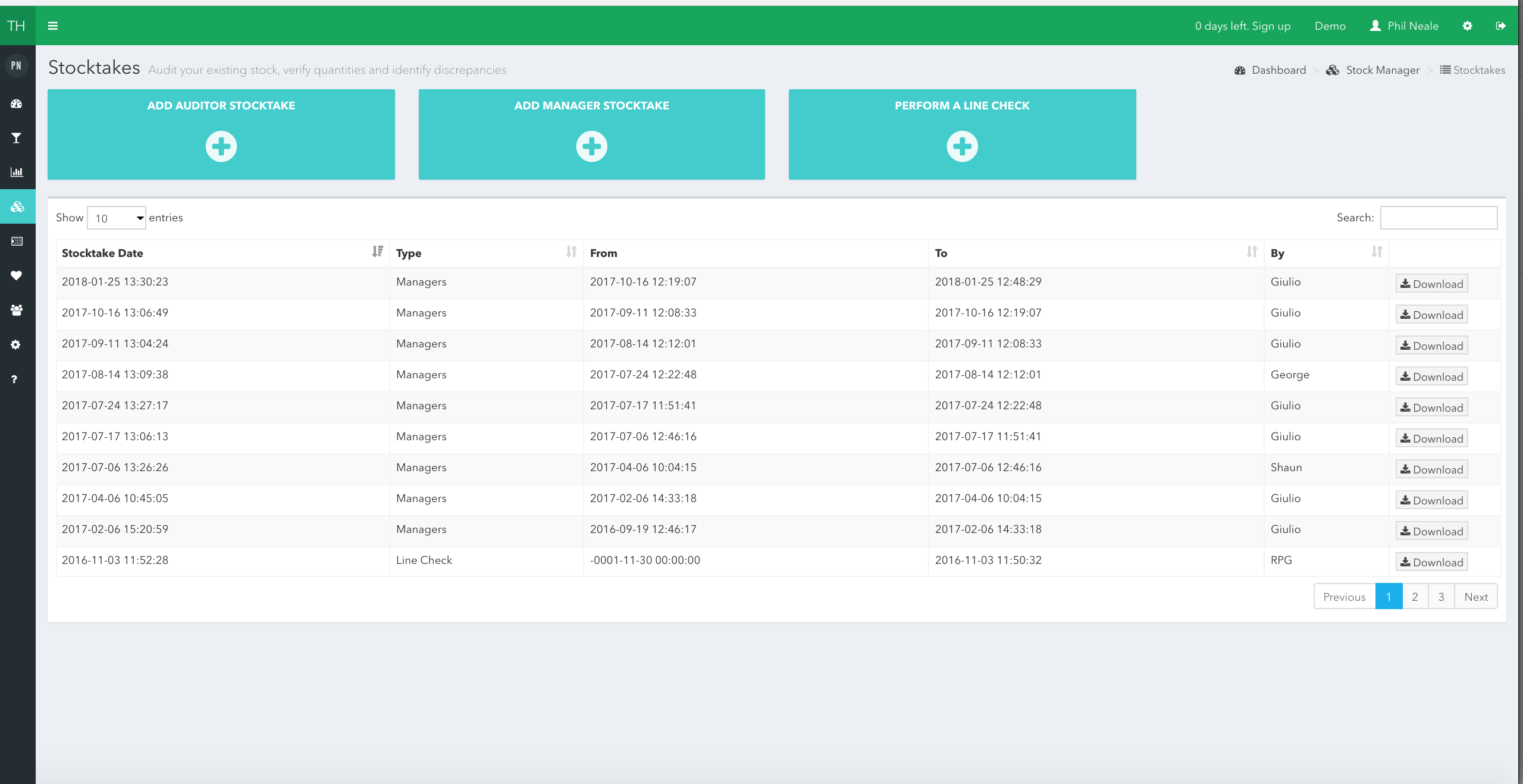Click Add Manager Stocktake tile
1523x784 pixels.
(x=591, y=134)
